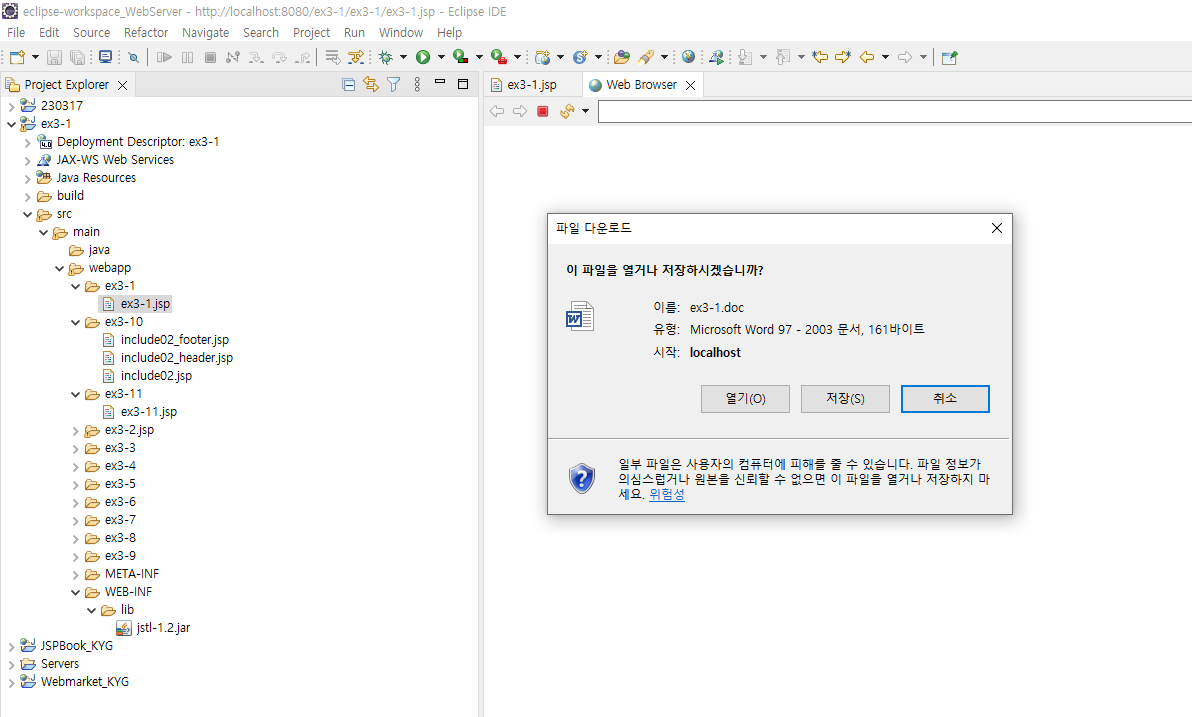Viewport: 1192px width, 717px height.
Task: Select jstl-1.2.jar in the lib folder
Action: [x=163, y=628]
